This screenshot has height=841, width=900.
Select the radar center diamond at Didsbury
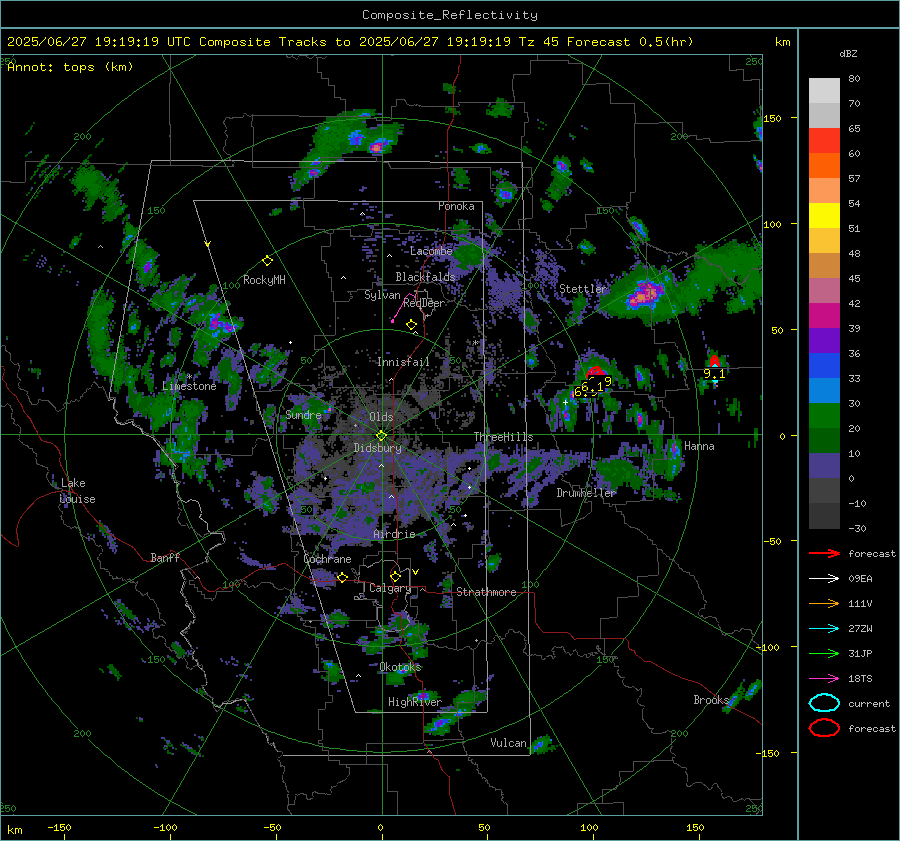tap(381, 436)
